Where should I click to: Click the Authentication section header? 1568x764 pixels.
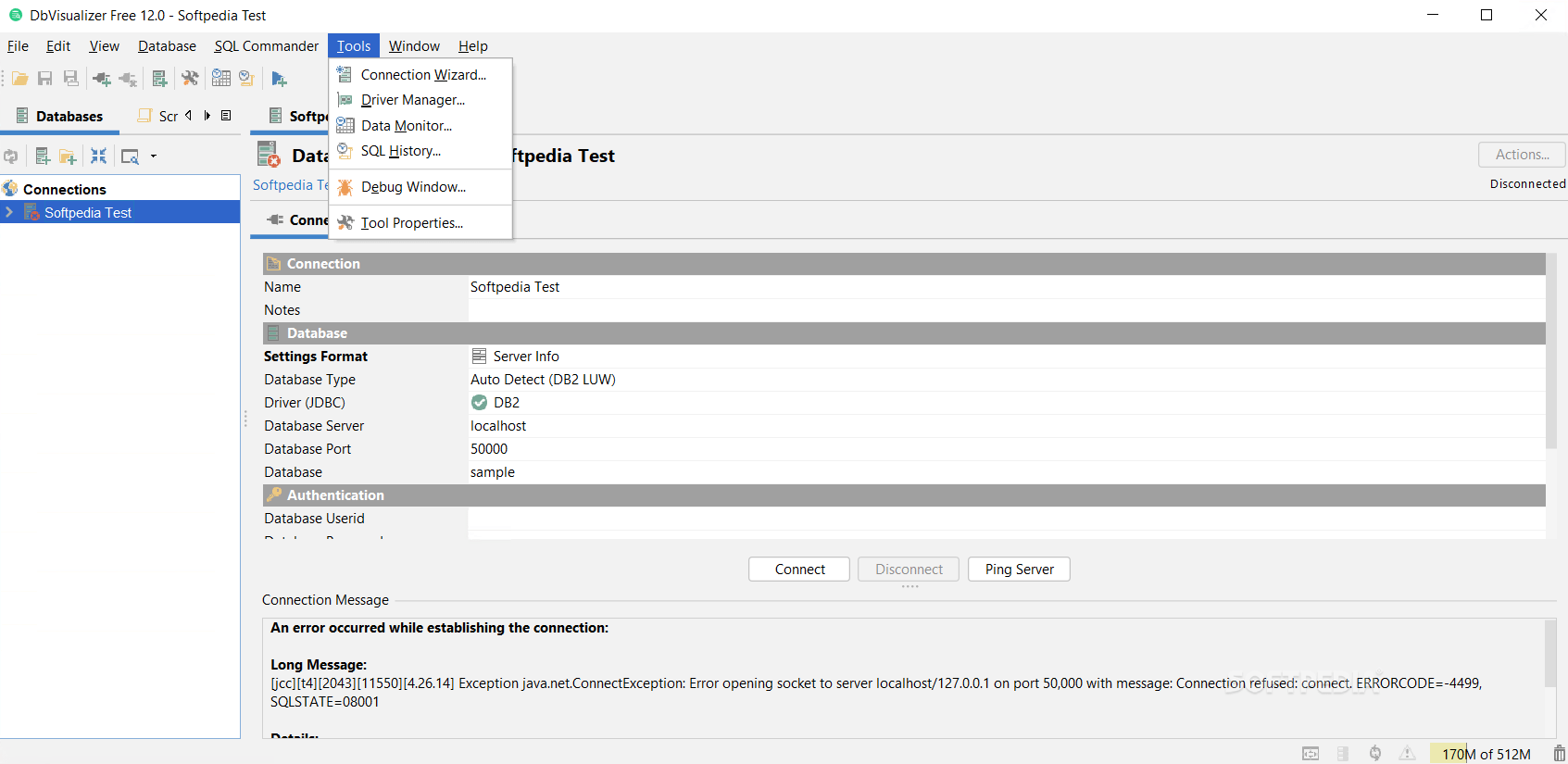coord(904,495)
